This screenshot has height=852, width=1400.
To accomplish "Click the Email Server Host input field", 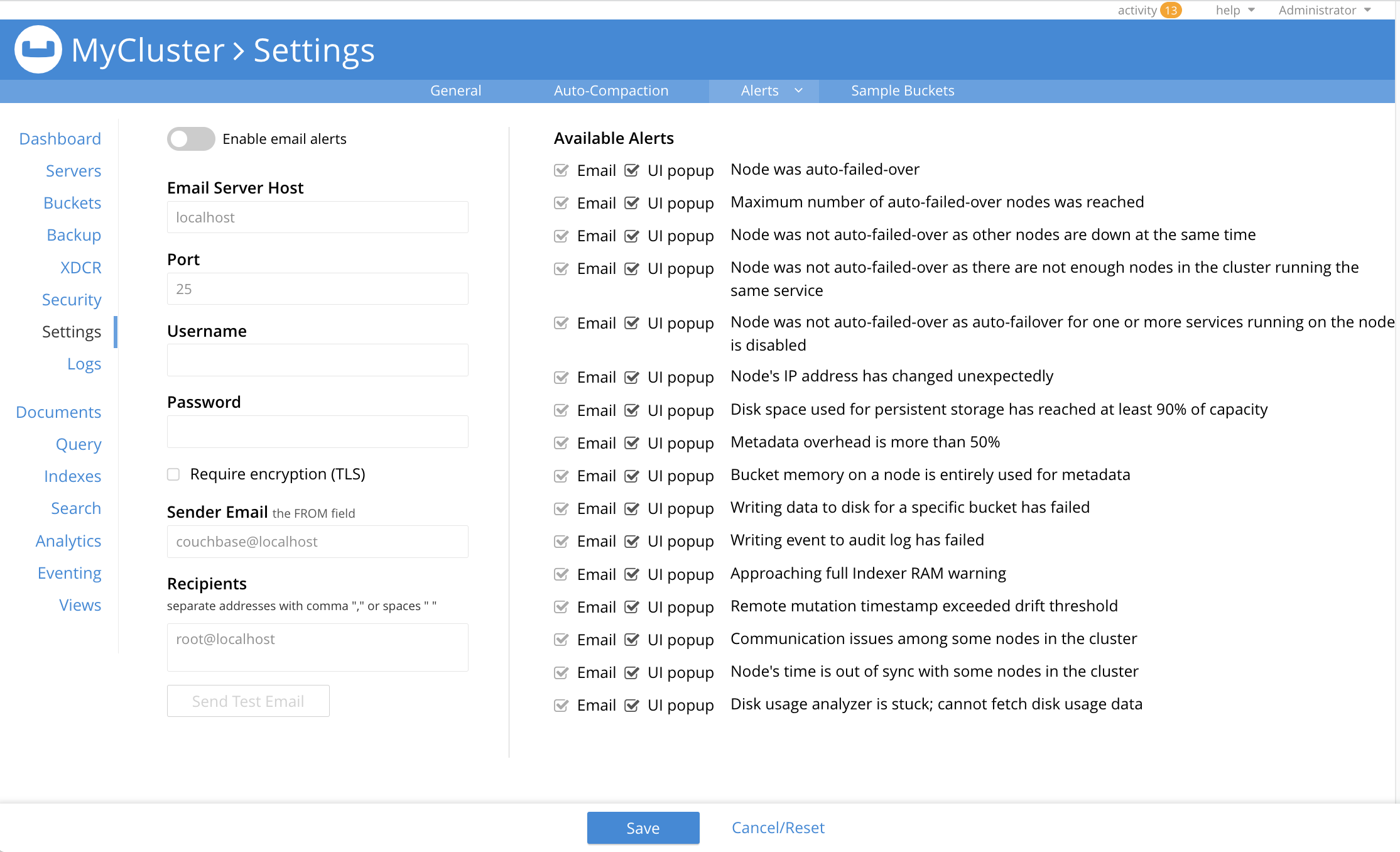I will coord(317,217).
